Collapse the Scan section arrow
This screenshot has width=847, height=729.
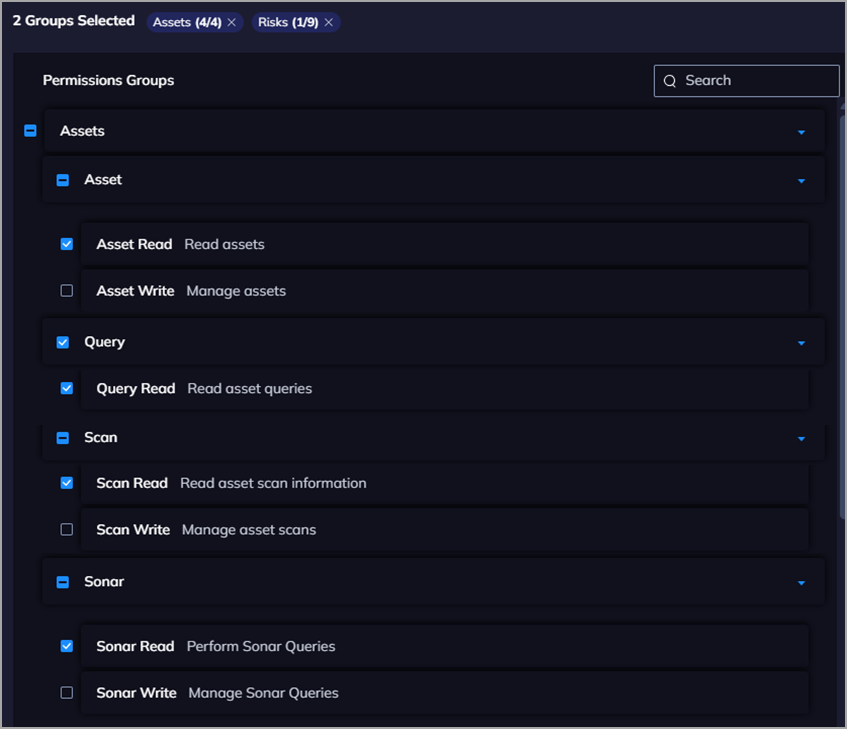tap(801, 438)
